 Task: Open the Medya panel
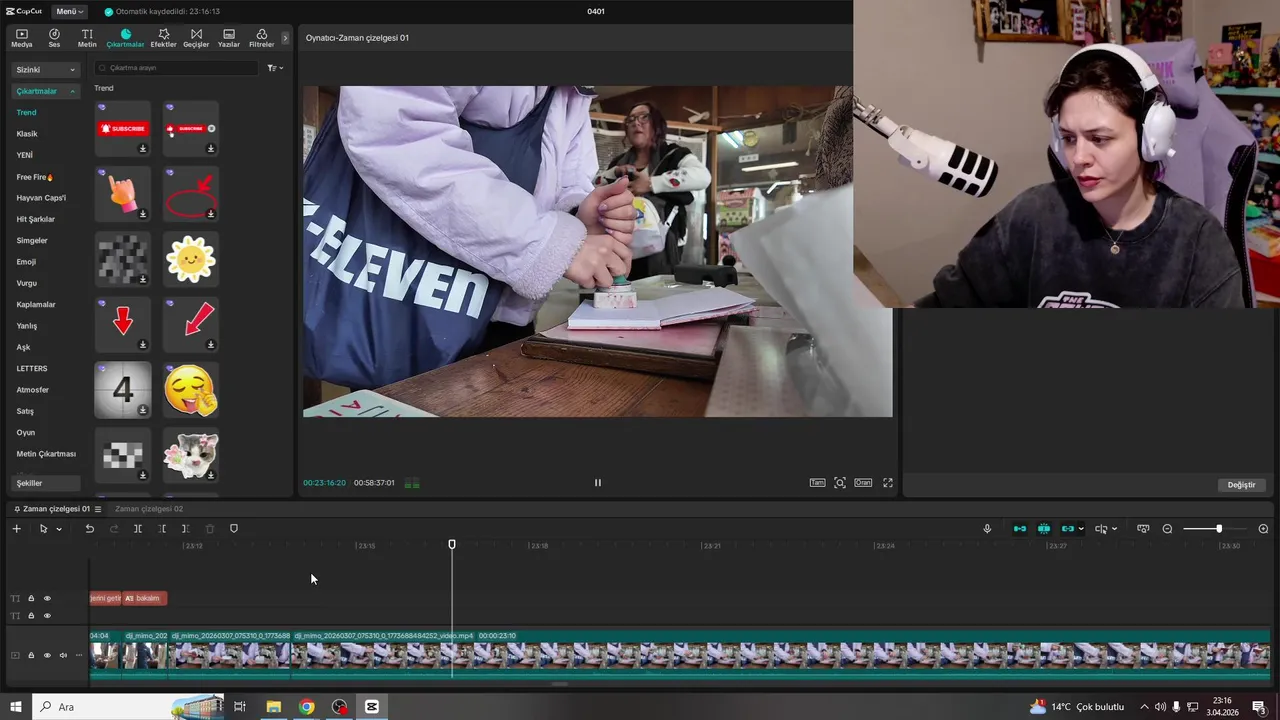point(22,38)
